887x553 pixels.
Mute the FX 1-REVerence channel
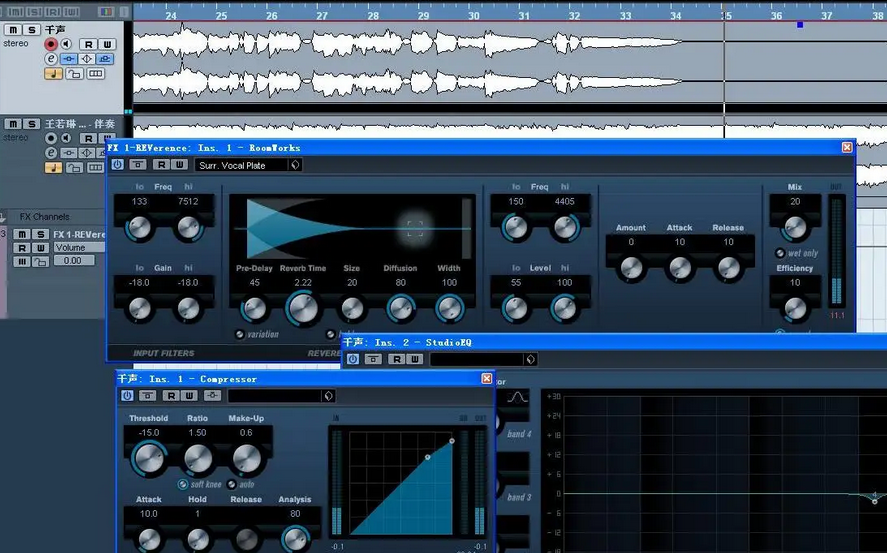21,234
